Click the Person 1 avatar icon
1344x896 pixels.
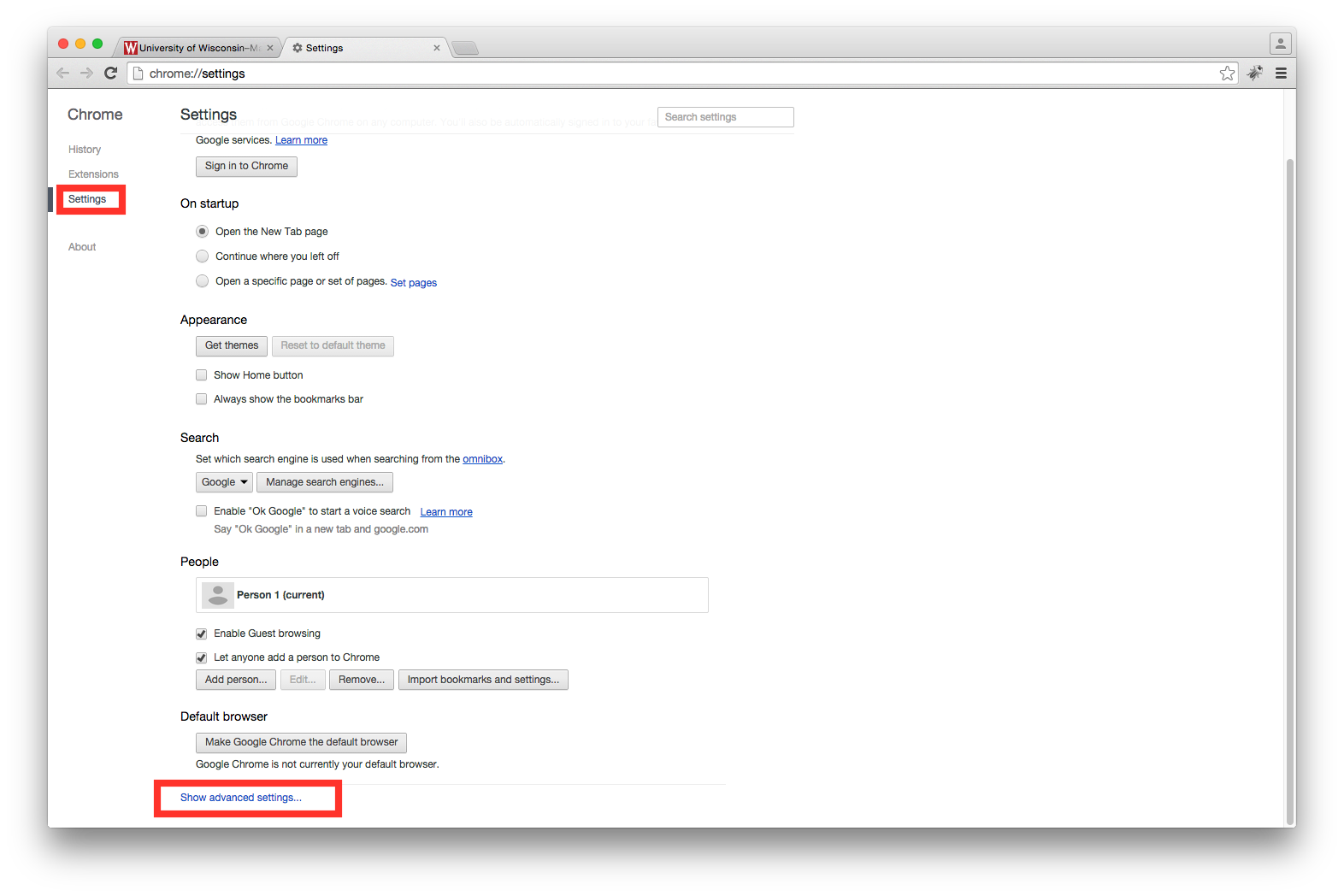pos(218,595)
